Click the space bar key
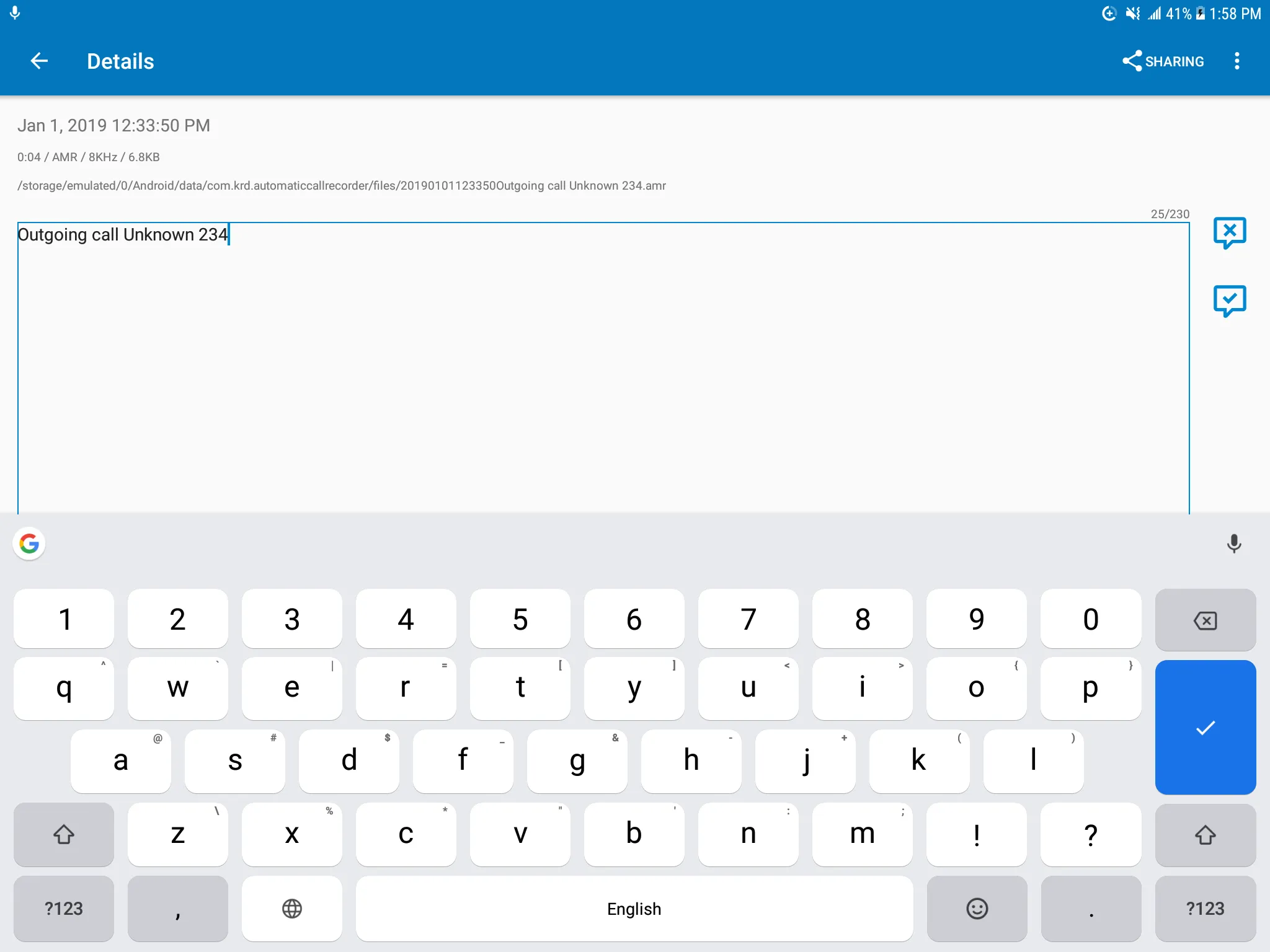Image resolution: width=1270 pixels, height=952 pixels. [x=633, y=908]
